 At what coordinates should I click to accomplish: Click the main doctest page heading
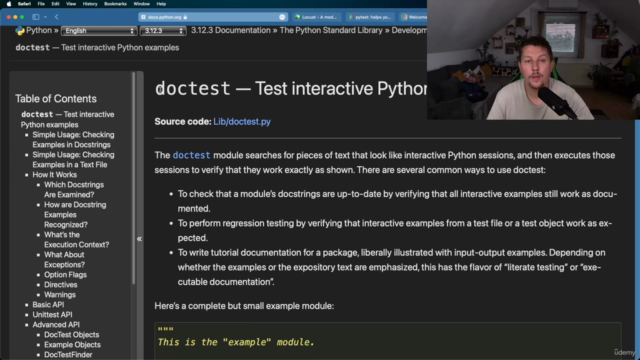point(291,89)
